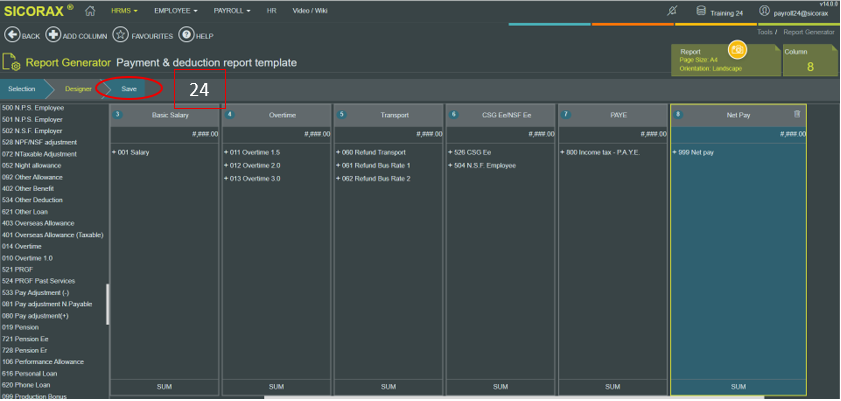The width and height of the screenshot is (841, 401).
Task: Click column number 5 badge
Action: click(342, 115)
